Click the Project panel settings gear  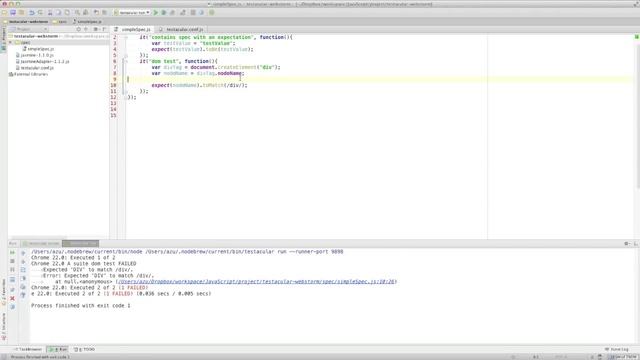click(x=96, y=29)
